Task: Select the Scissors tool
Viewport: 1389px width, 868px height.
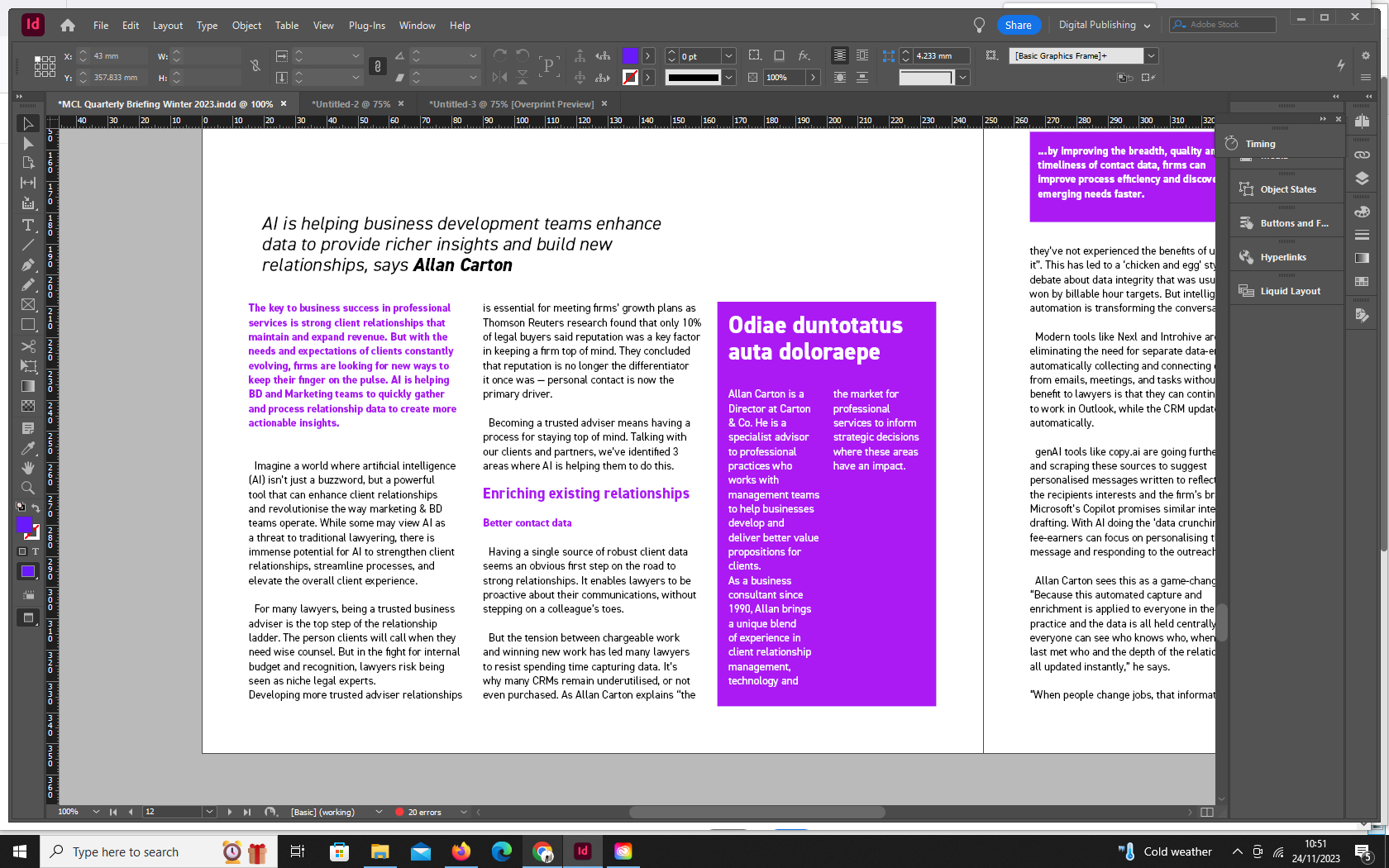Action: click(27, 346)
